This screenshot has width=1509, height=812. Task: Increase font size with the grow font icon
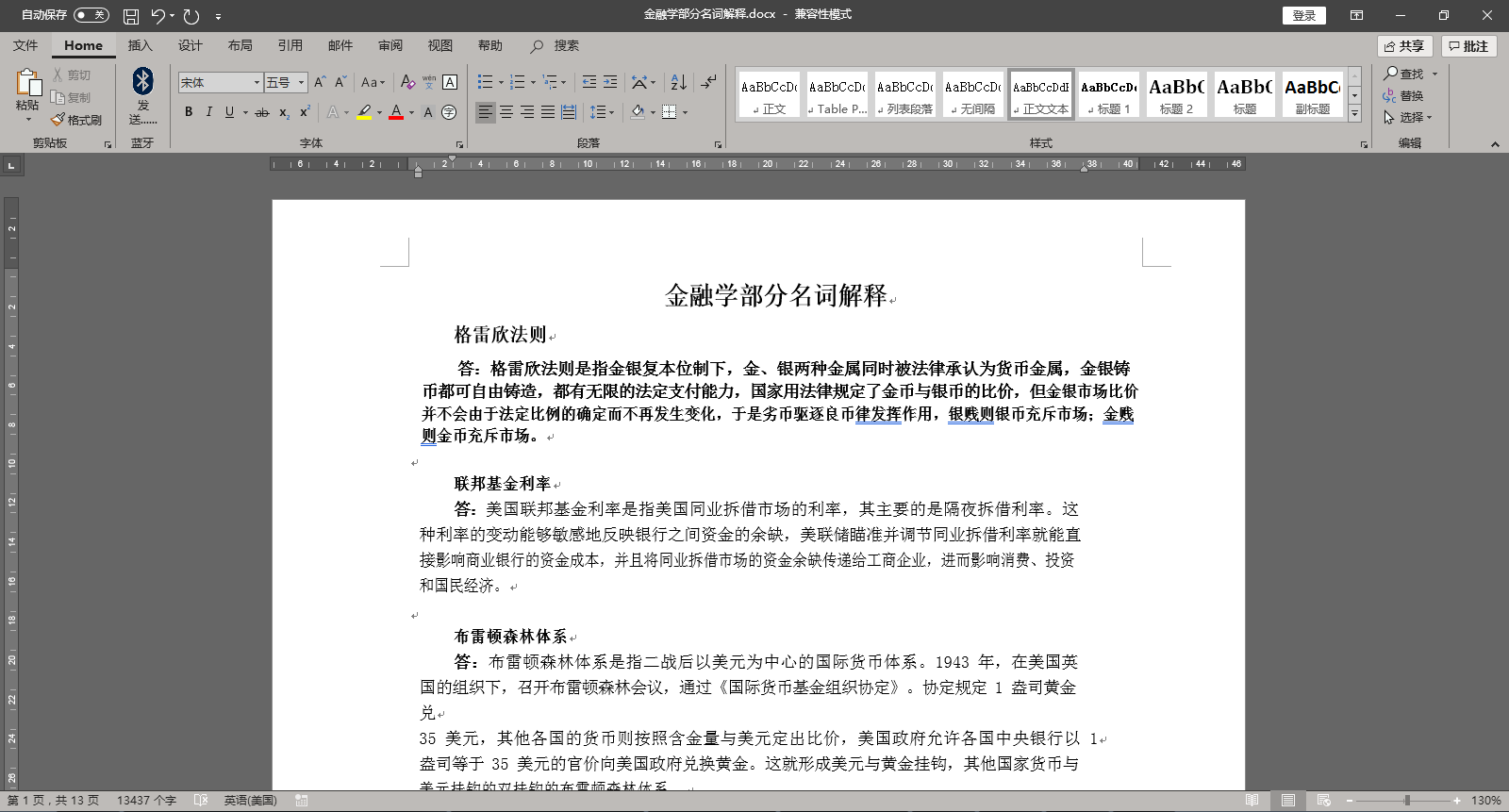tap(320, 83)
